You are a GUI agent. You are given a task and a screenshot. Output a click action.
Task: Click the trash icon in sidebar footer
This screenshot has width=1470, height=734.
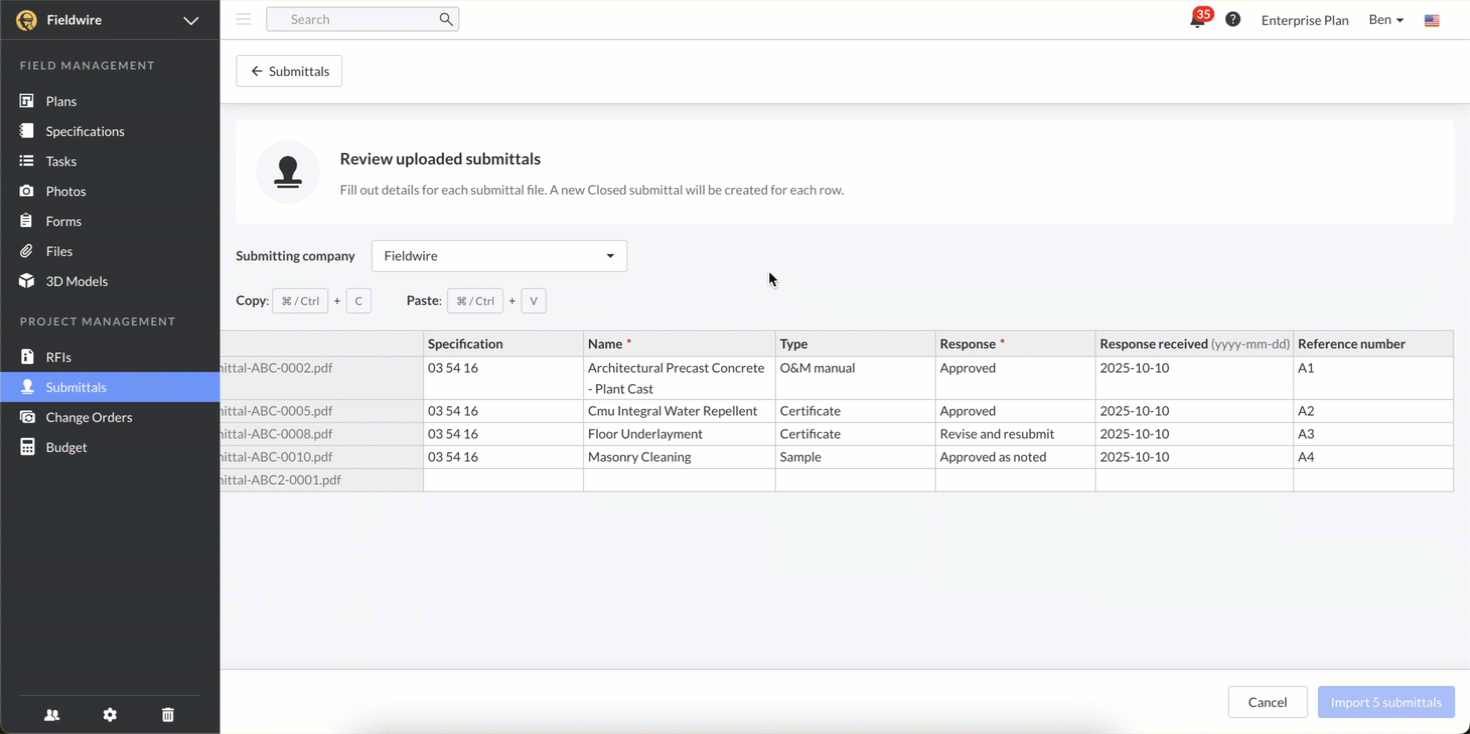point(168,715)
